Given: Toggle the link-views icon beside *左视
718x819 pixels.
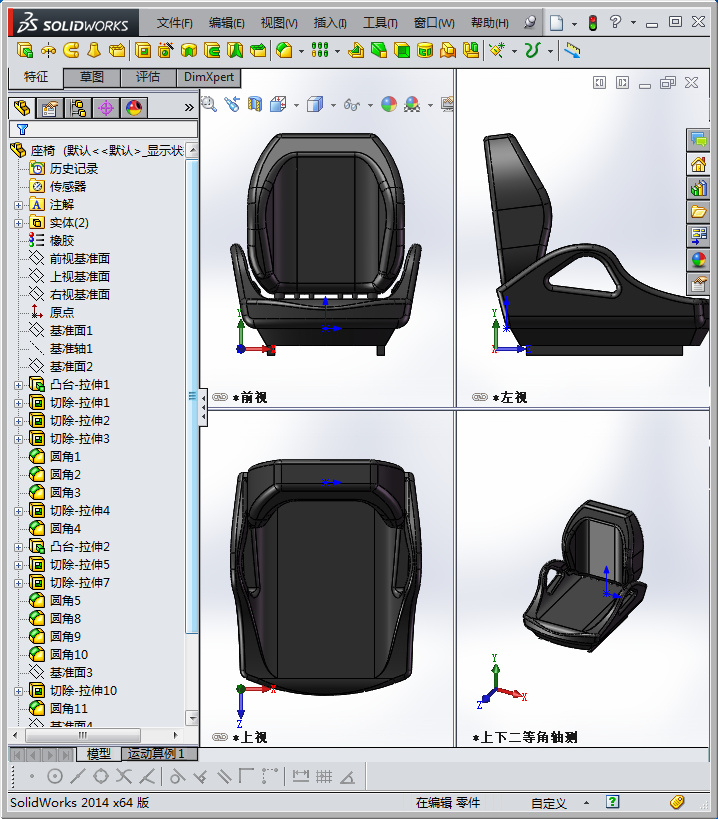Looking at the screenshot, I should [479, 397].
